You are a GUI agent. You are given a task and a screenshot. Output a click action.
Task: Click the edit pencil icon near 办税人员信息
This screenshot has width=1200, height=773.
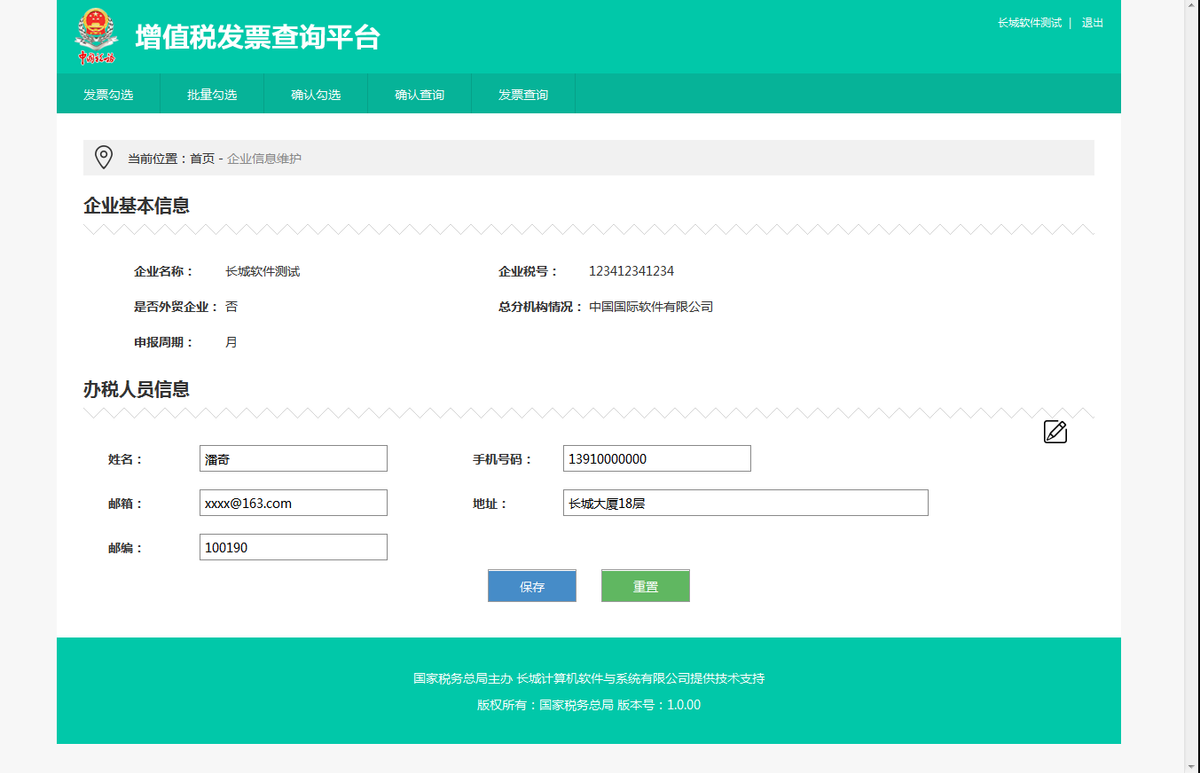click(x=1054, y=432)
